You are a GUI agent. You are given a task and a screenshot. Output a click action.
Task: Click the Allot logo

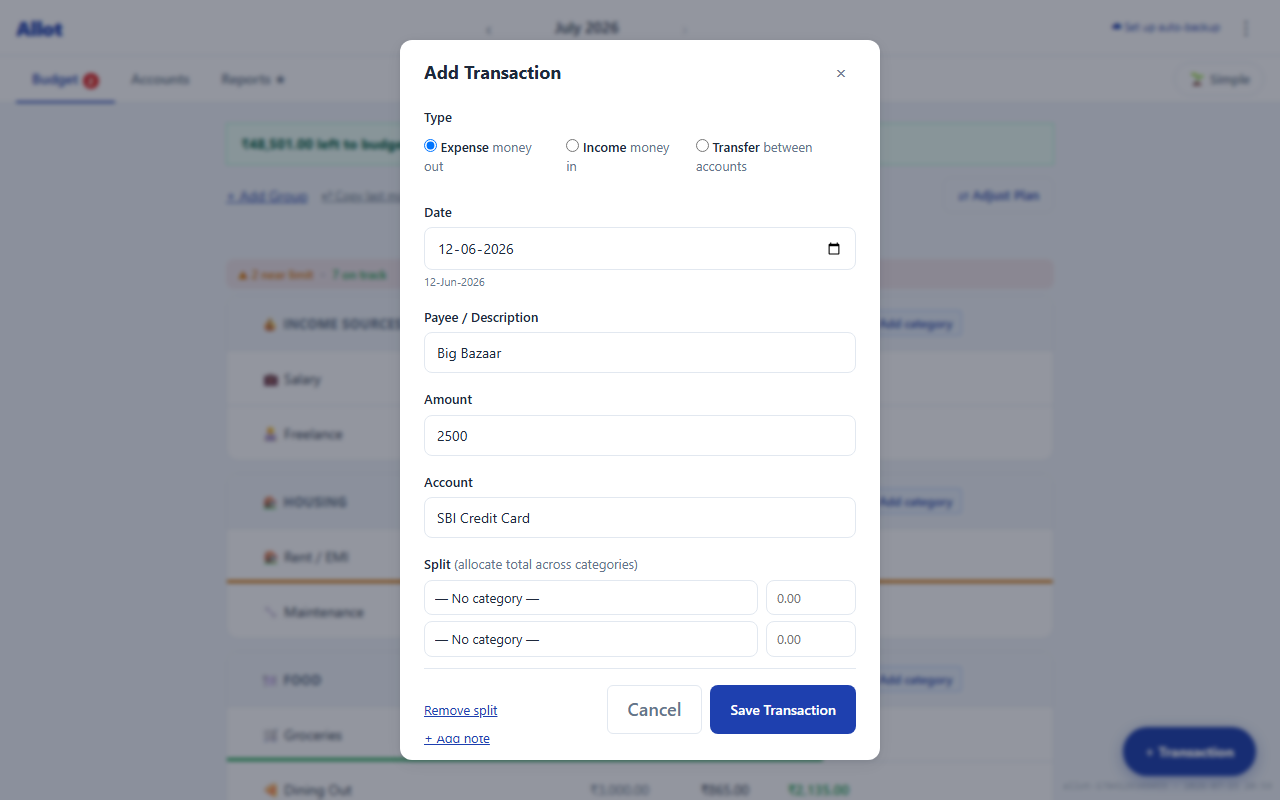click(x=39, y=29)
